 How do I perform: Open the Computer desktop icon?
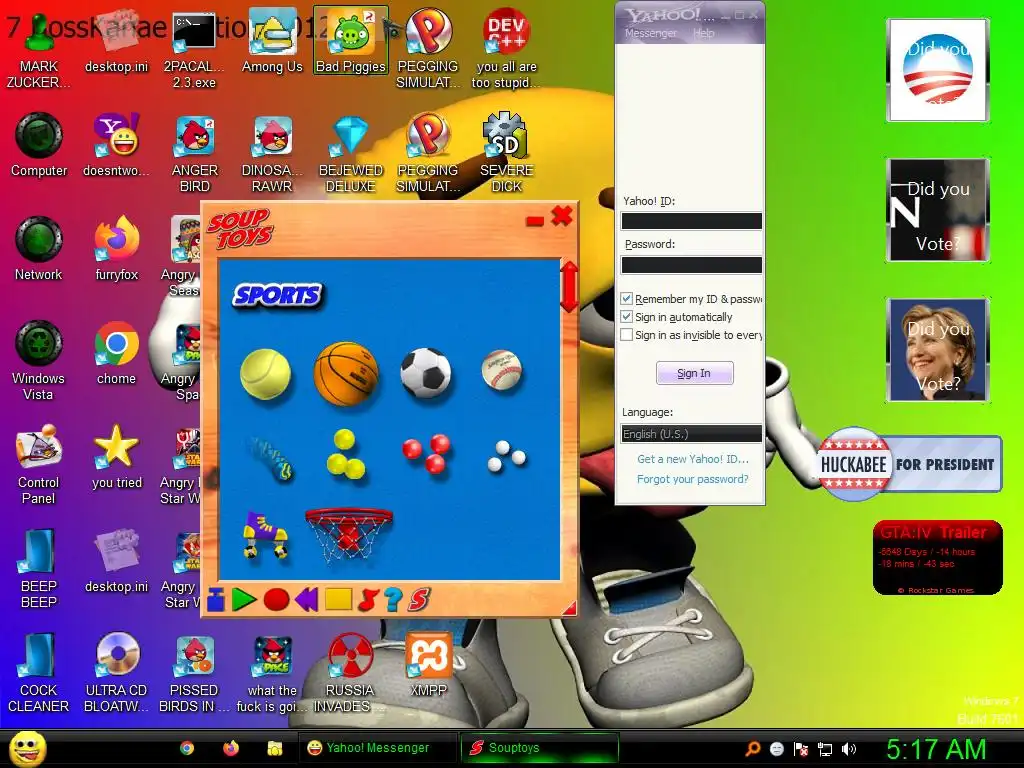click(x=39, y=145)
